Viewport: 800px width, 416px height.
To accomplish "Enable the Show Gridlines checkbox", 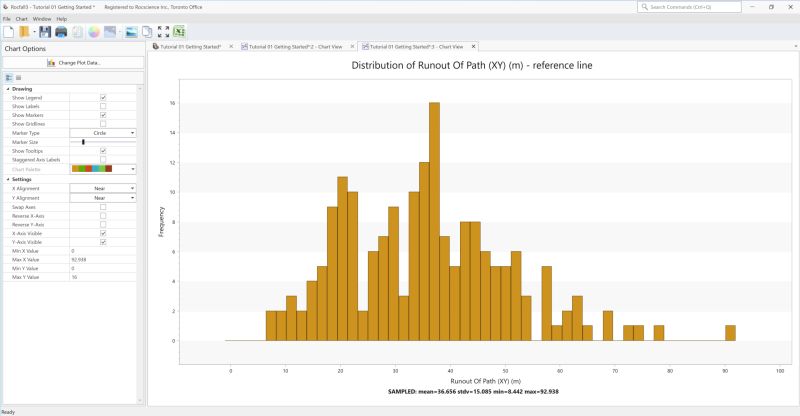I will (103, 124).
